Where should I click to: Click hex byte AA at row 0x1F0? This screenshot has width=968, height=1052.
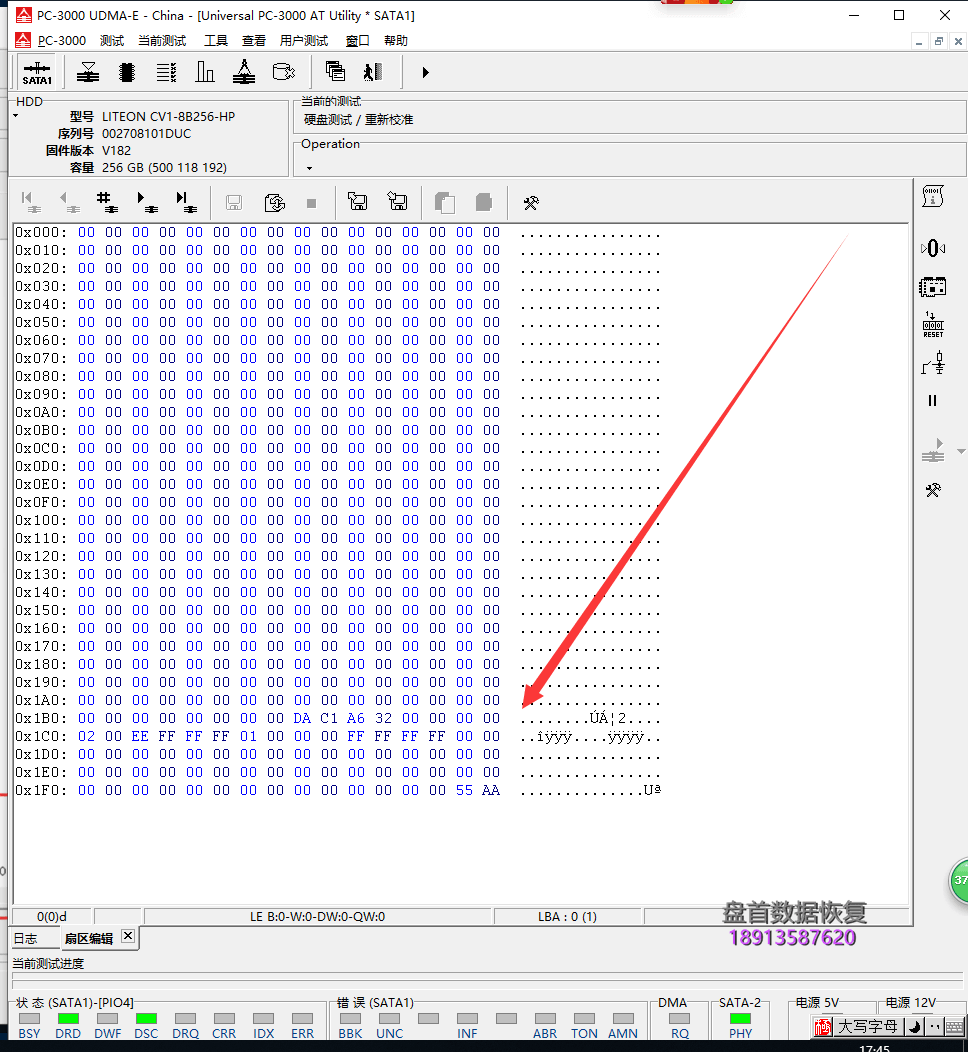491,790
